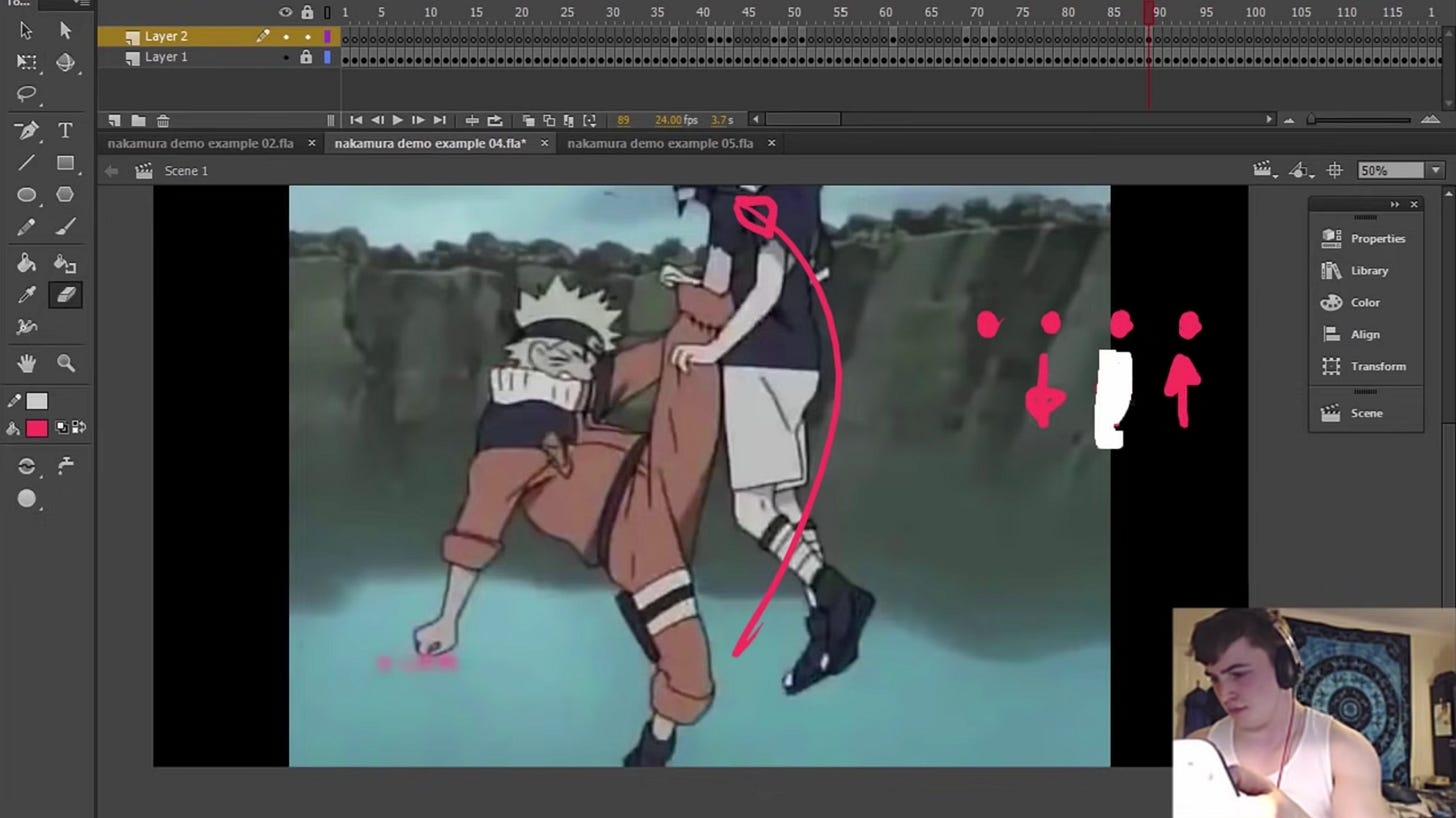Choose the Pencil tool
Viewport: 1456px width, 818px height.
click(26, 227)
